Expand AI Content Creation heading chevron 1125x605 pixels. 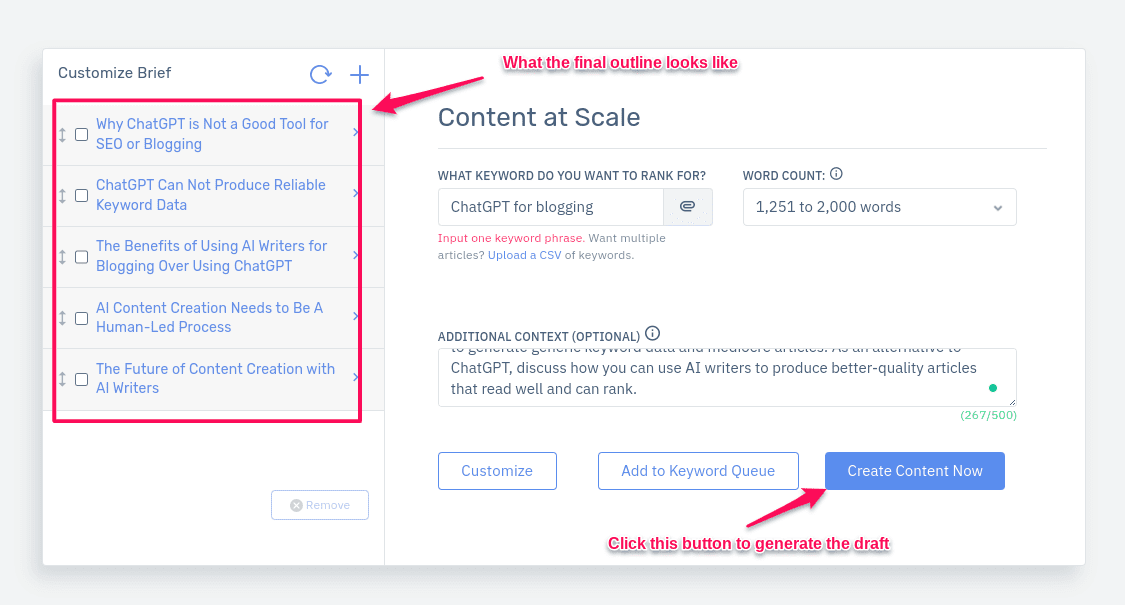pyautogui.click(x=356, y=316)
